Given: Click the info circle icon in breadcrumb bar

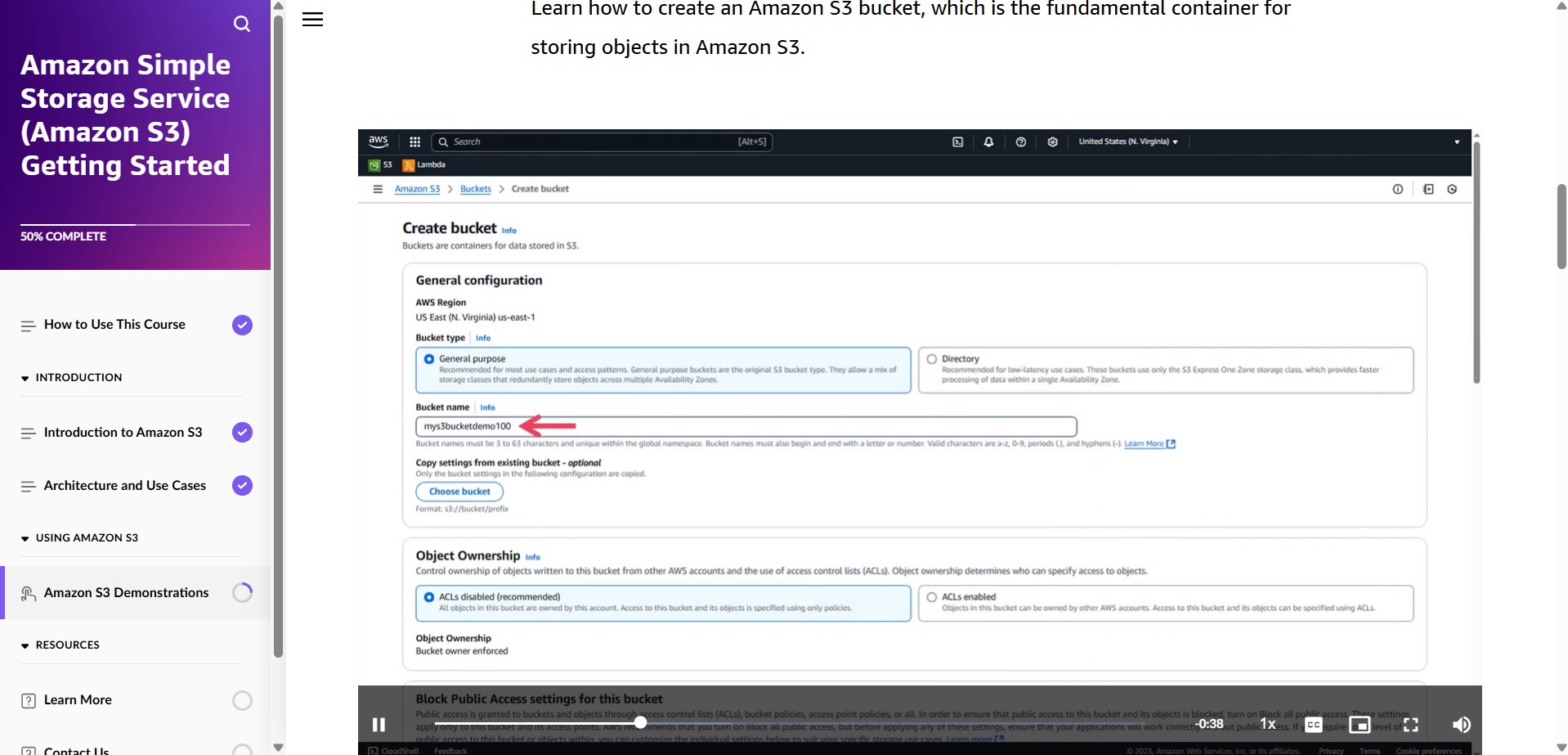Looking at the screenshot, I should [x=1398, y=189].
